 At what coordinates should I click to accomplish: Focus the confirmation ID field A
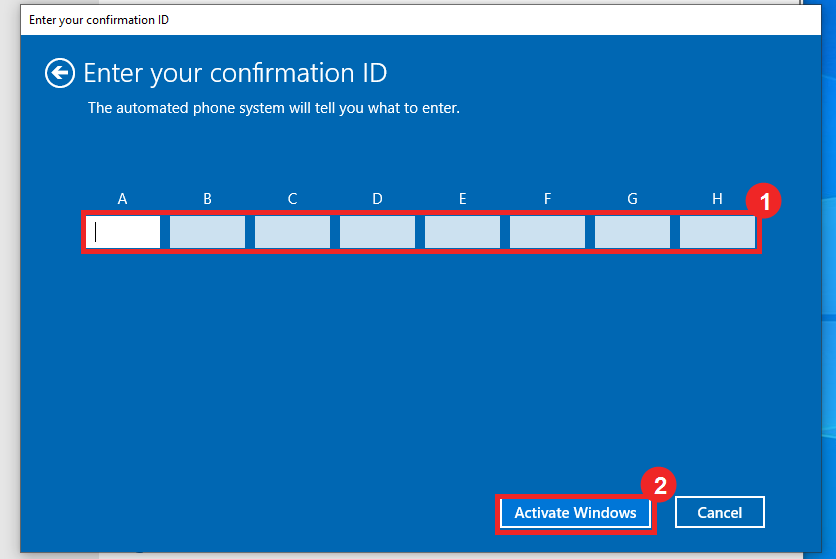pyautogui.click(x=123, y=232)
